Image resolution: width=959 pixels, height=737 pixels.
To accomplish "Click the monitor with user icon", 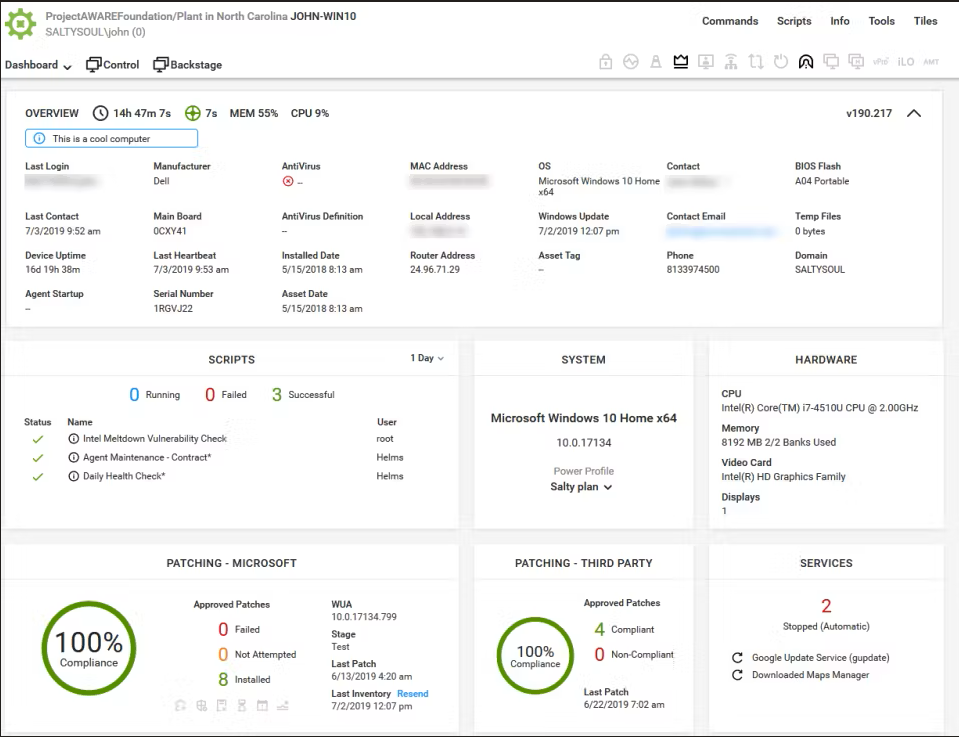I will pos(706,62).
